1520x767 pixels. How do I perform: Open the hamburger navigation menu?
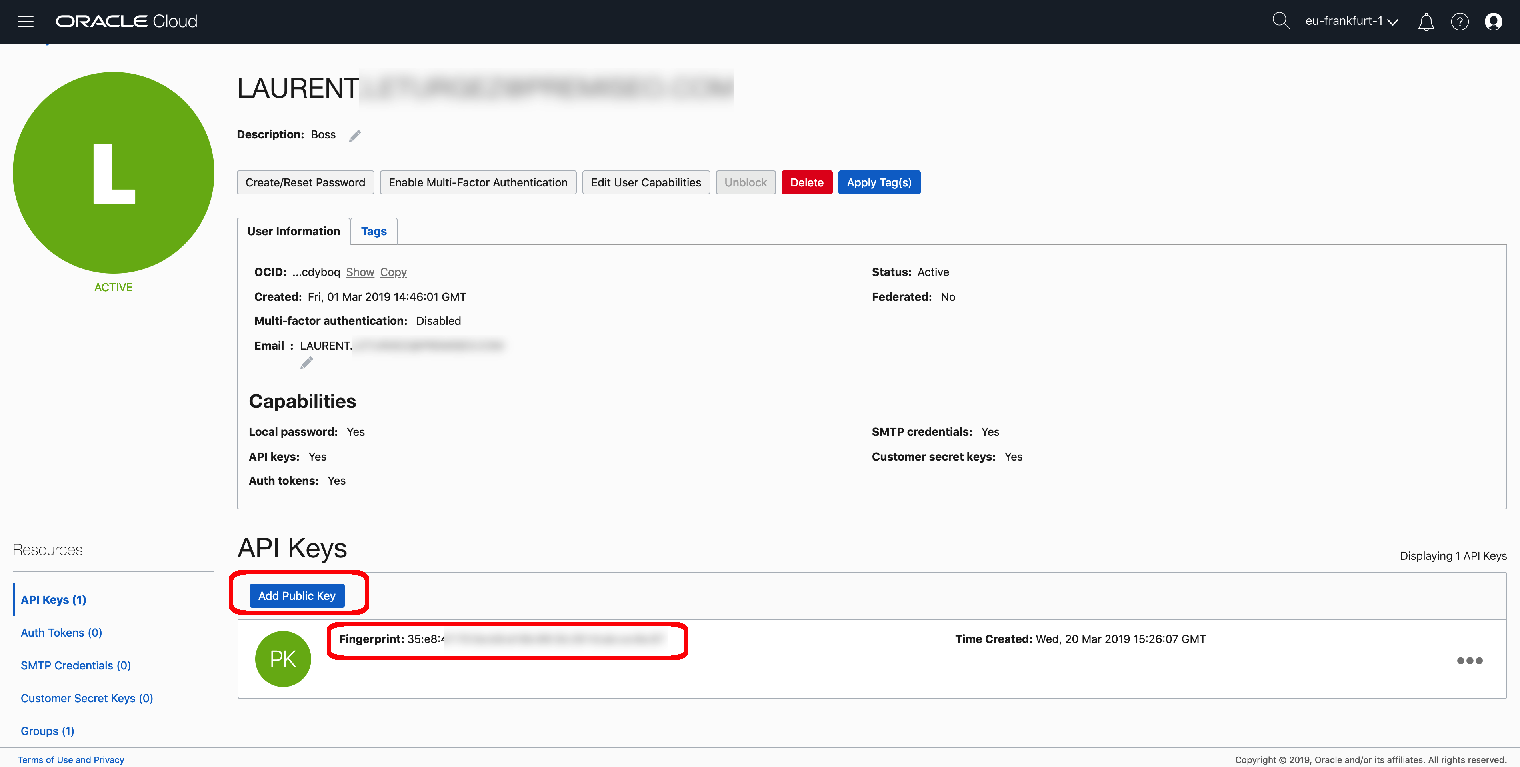[x=26, y=21]
